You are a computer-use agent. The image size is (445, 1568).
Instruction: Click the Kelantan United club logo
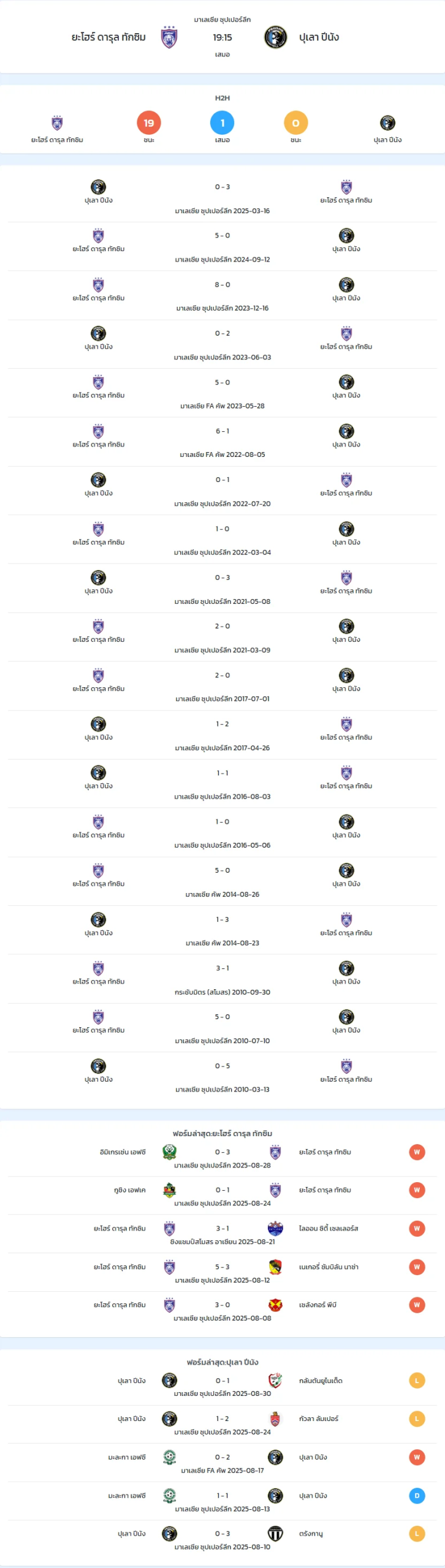point(275,1381)
